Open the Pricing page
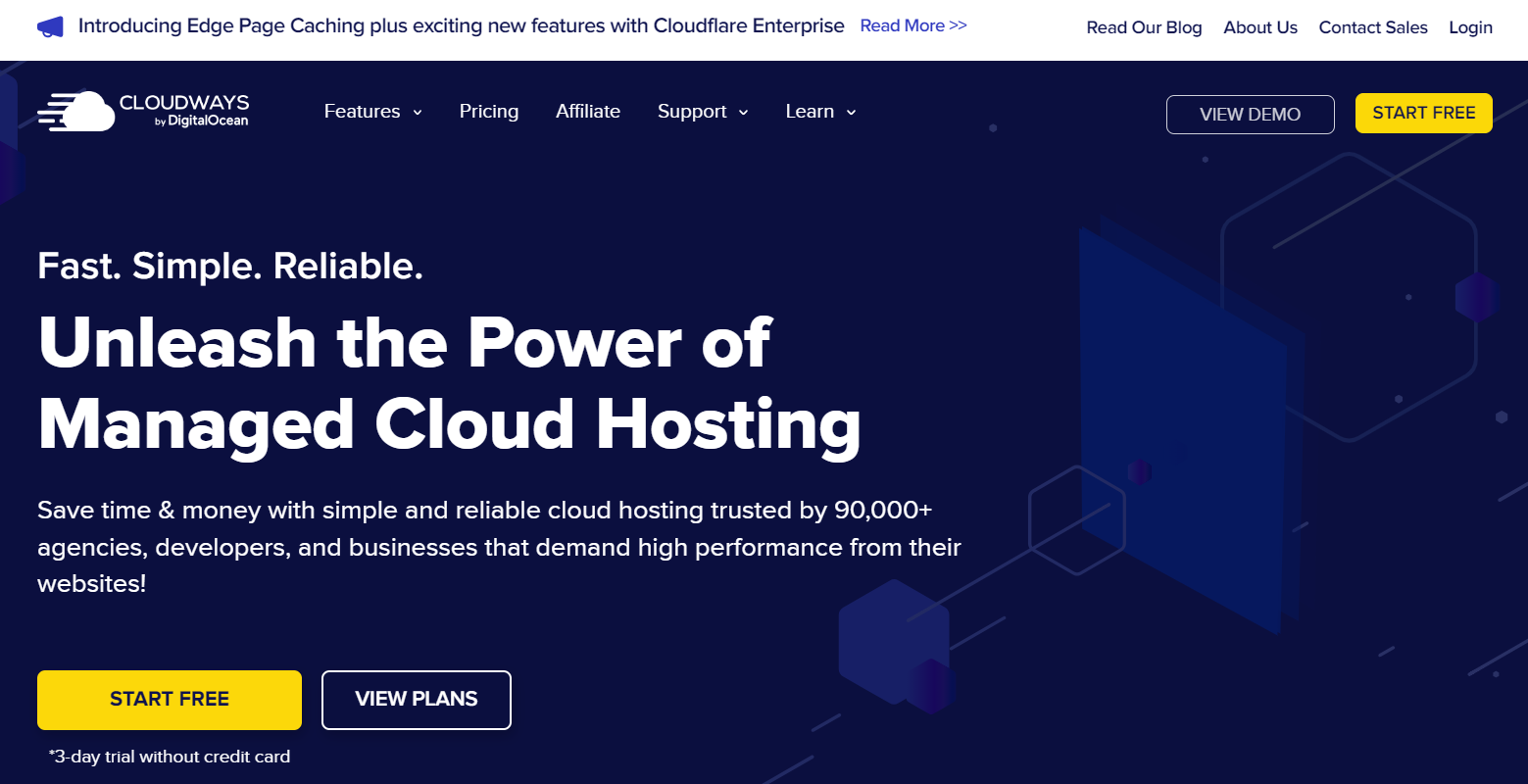 pyautogui.click(x=489, y=112)
